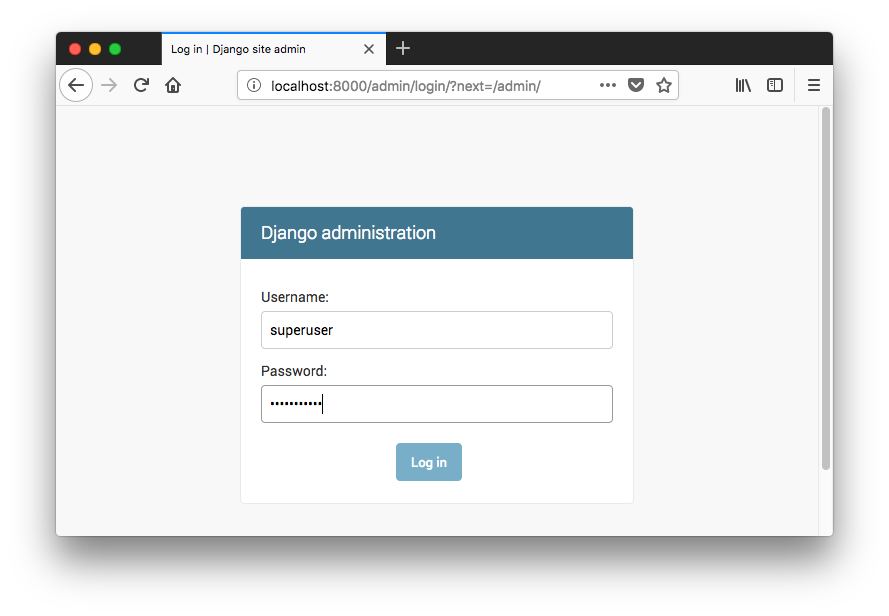
Task: Go back with the browser back arrow
Action: coord(76,85)
